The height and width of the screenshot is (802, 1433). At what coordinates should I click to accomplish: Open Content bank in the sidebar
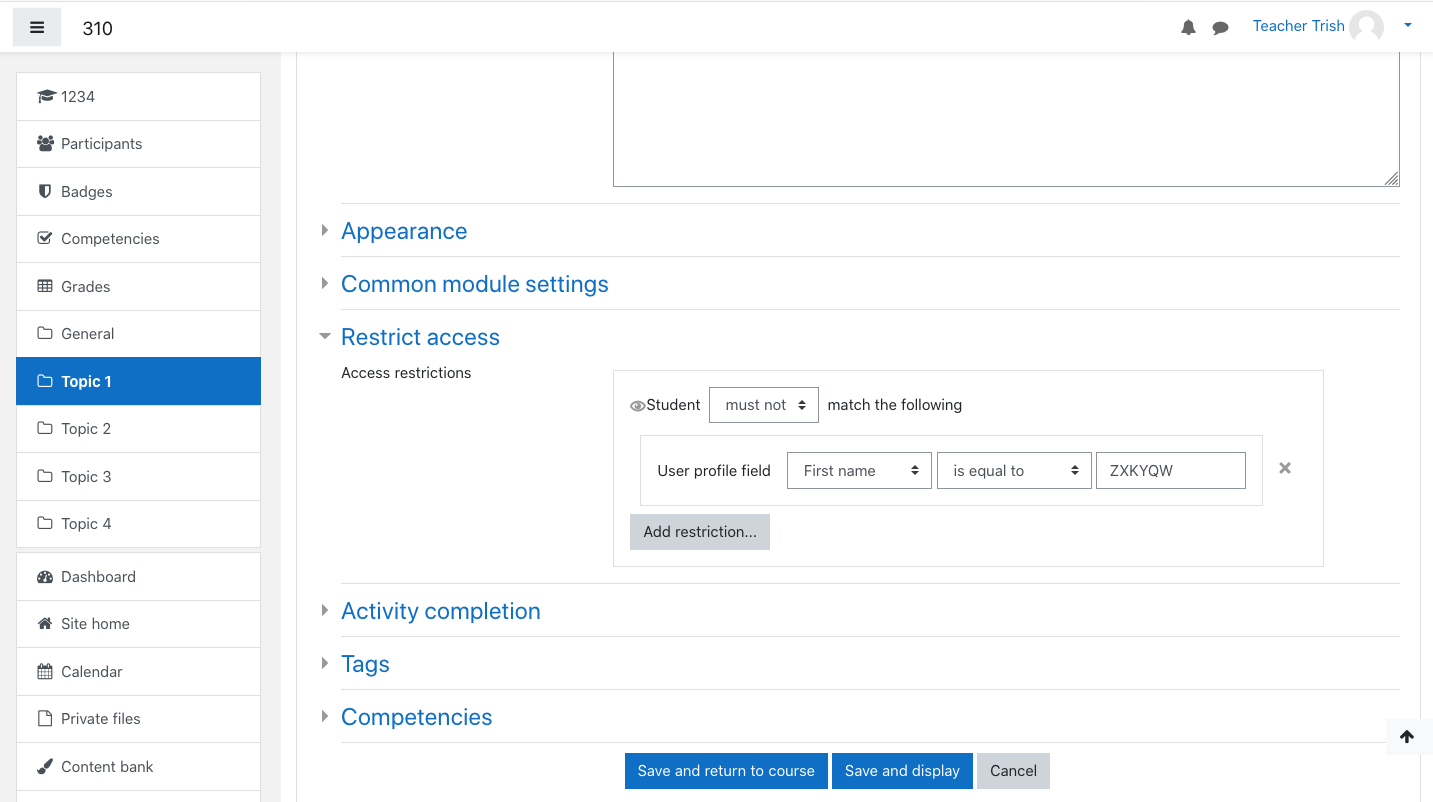[139, 767]
